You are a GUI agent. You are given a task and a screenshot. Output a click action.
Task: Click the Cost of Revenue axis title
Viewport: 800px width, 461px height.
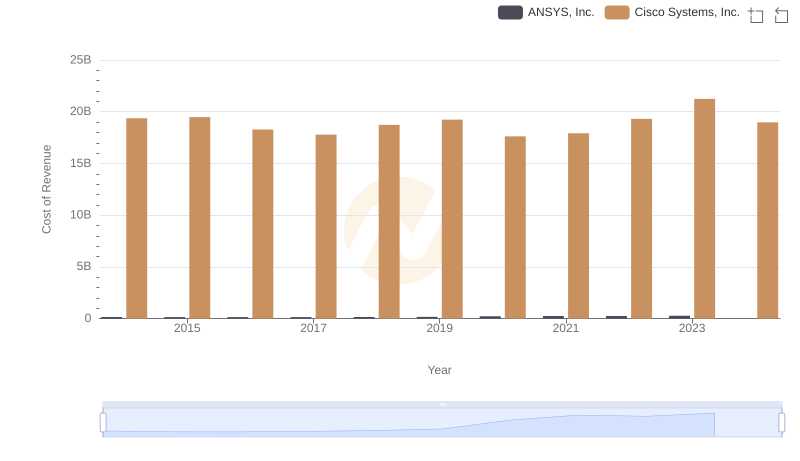coord(46,189)
